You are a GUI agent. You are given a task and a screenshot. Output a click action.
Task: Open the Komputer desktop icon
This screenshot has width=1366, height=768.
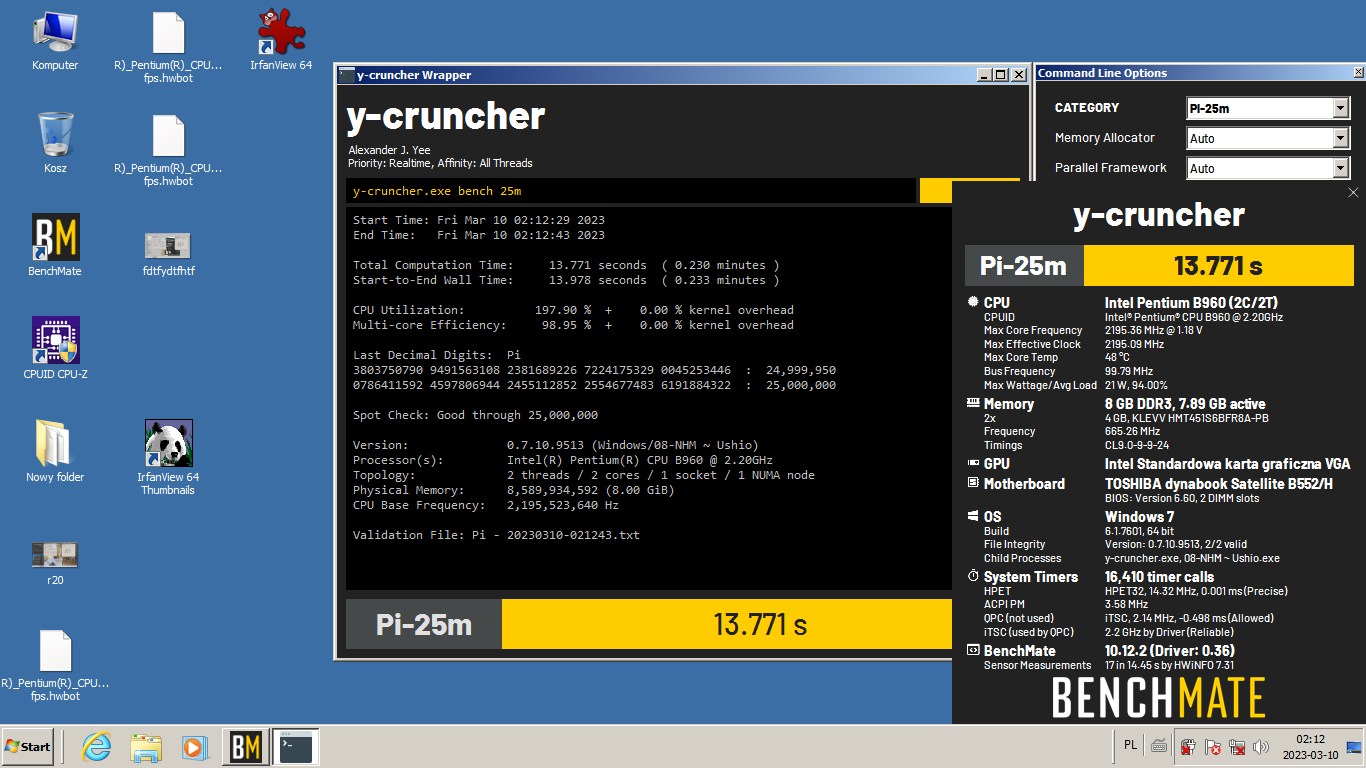pos(55,40)
